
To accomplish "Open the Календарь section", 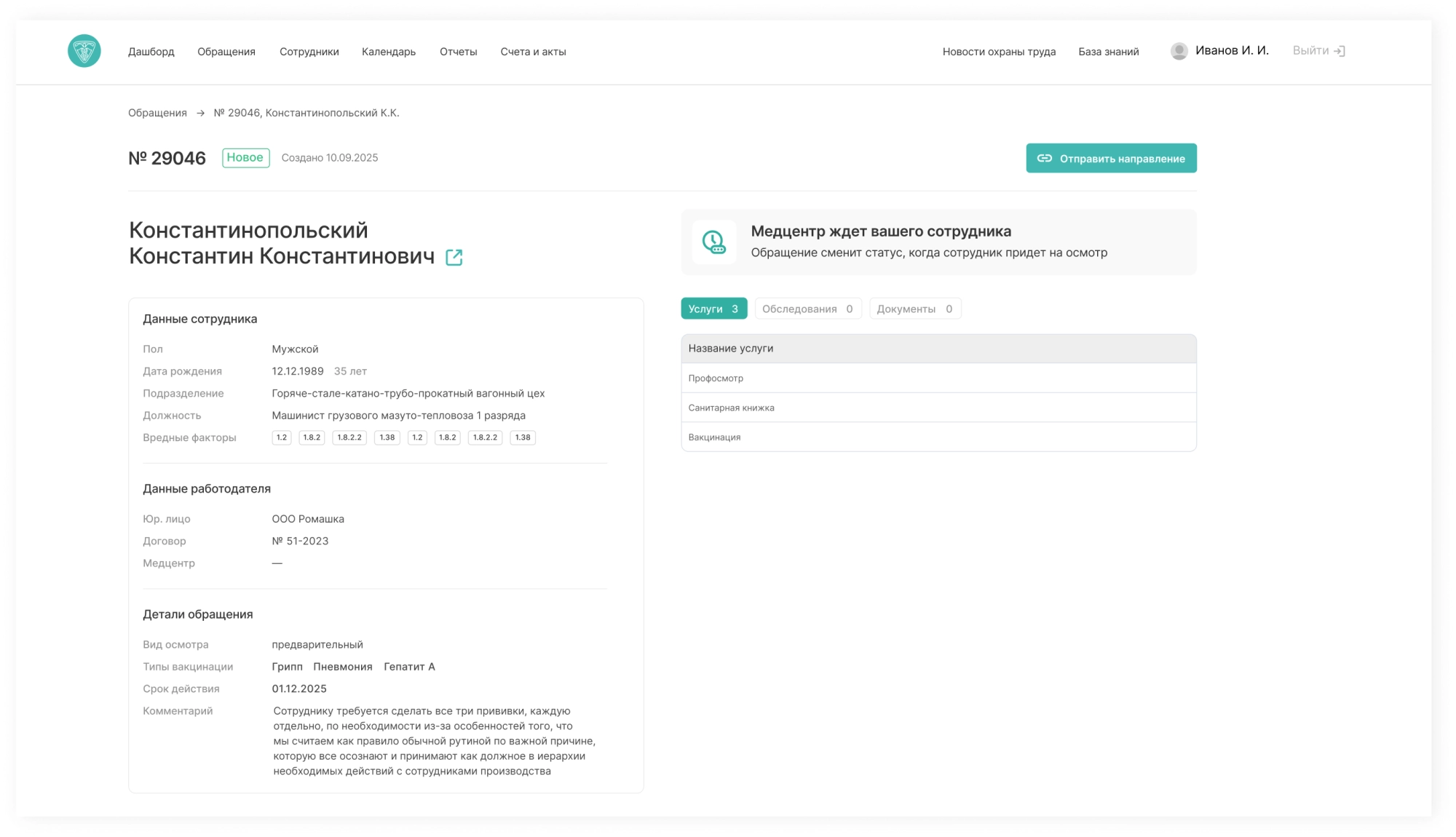I will pos(388,51).
